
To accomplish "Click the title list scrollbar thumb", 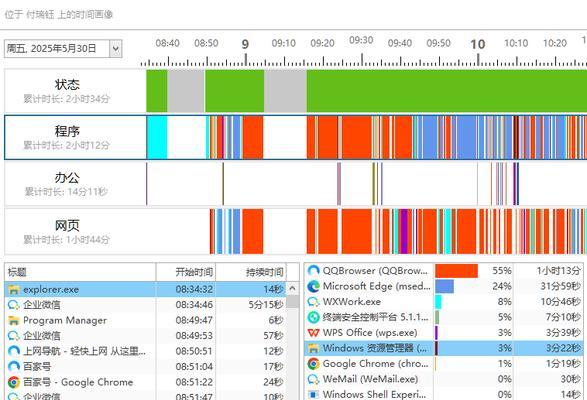I will (x=293, y=301).
